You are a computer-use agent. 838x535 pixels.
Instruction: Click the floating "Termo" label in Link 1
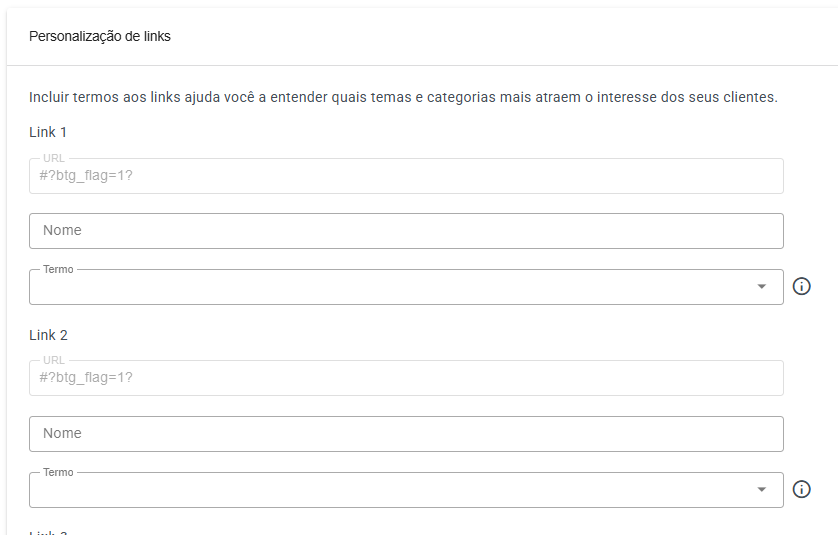[58, 270]
